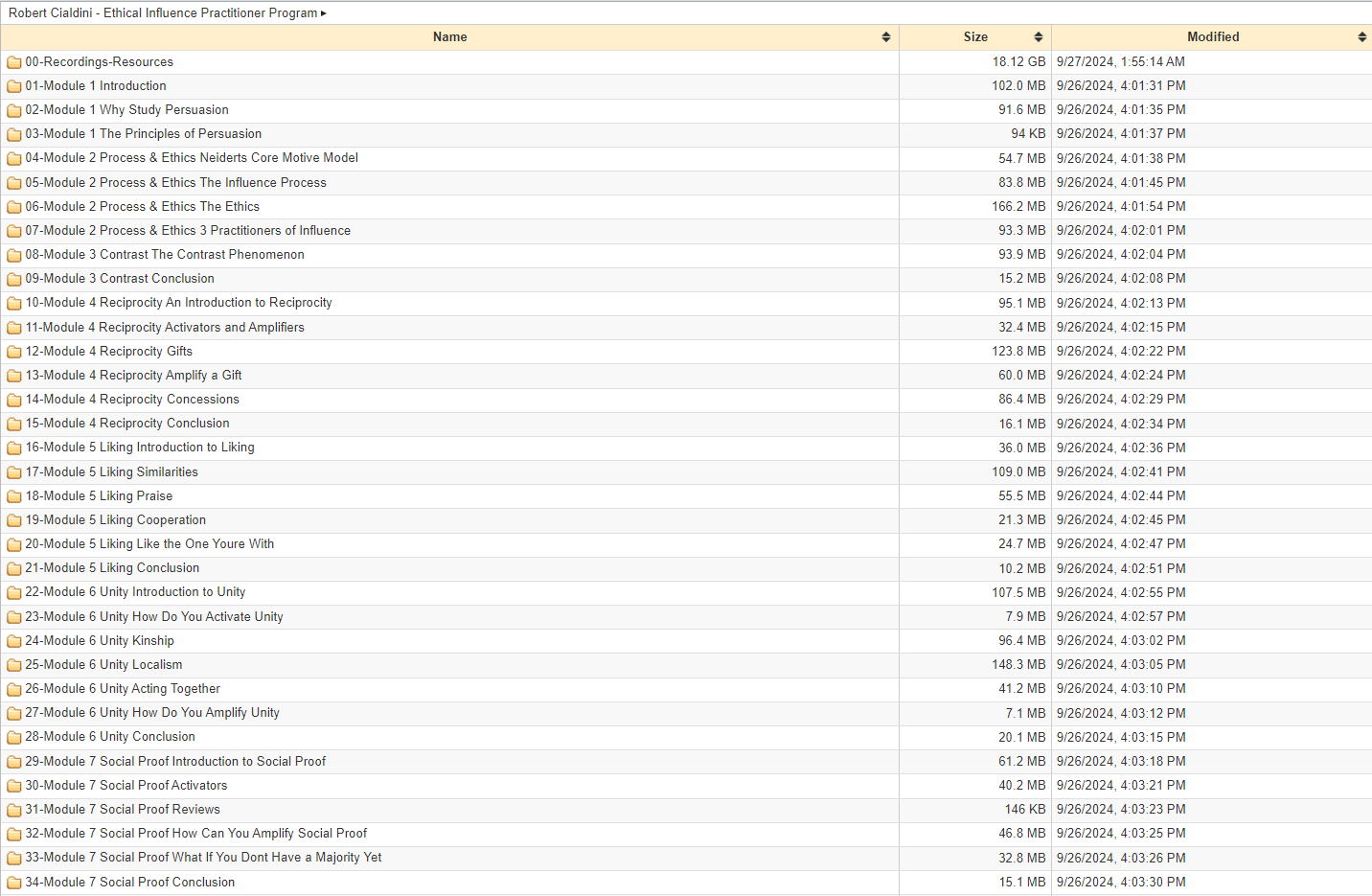Viewport: 1372px width, 896px height.
Task: Click folder icon of 09-Module 3 Contrast Conclusion
Action: [14, 279]
